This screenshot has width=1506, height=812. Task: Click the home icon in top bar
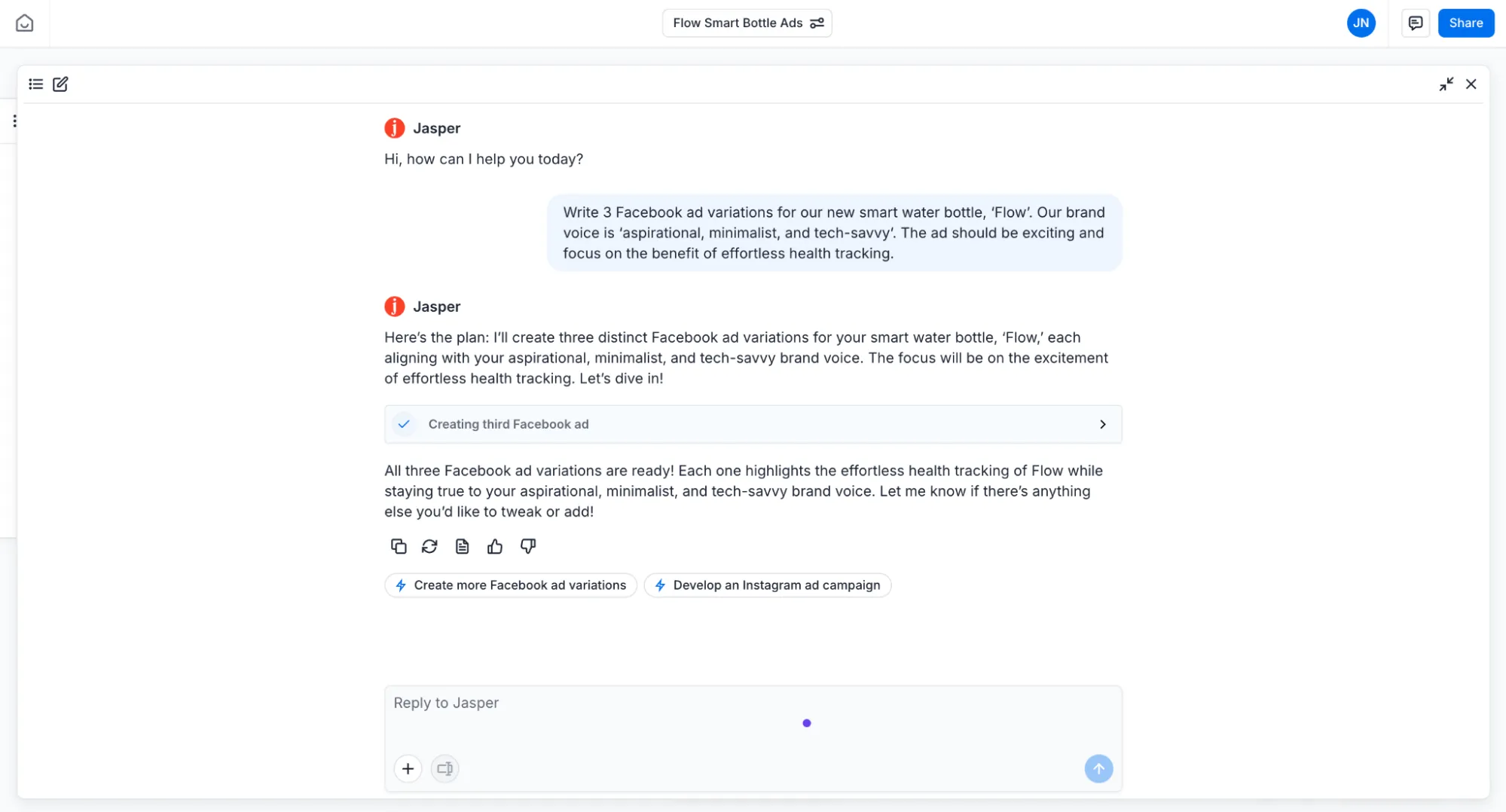click(24, 23)
